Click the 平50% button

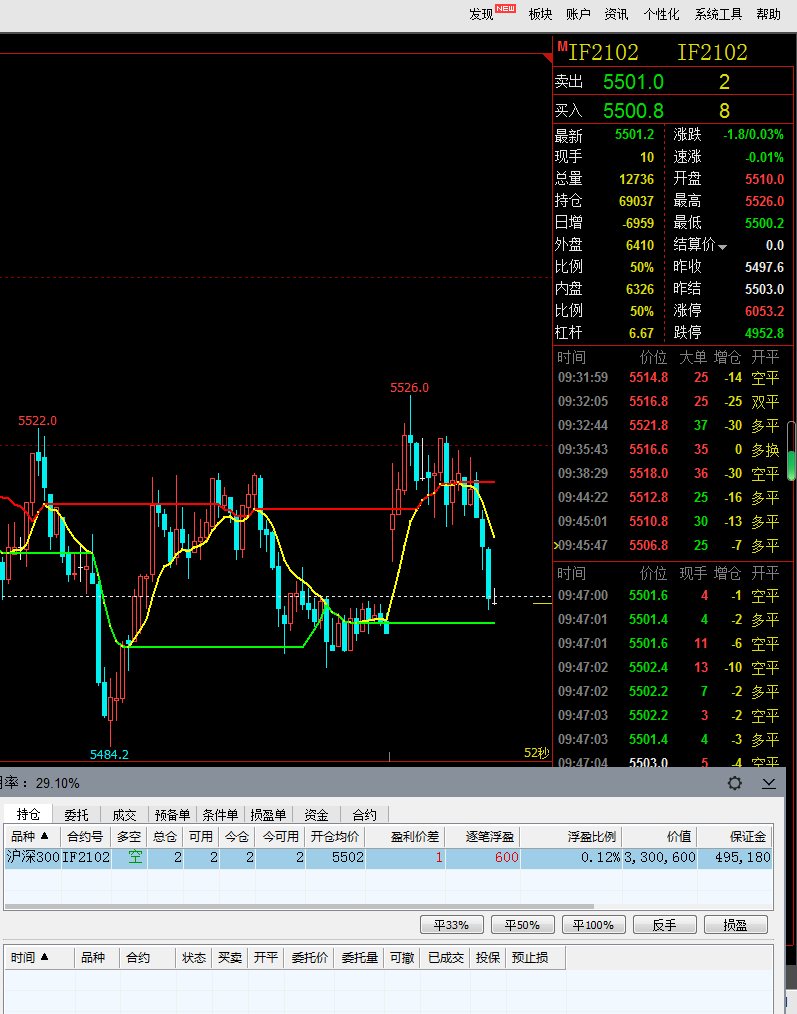523,925
